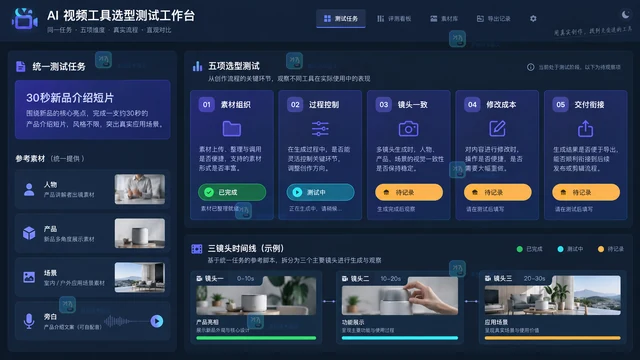The height and width of the screenshot is (360, 640).
Task: Open the 评测看板 tab
Action: [394, 19]
